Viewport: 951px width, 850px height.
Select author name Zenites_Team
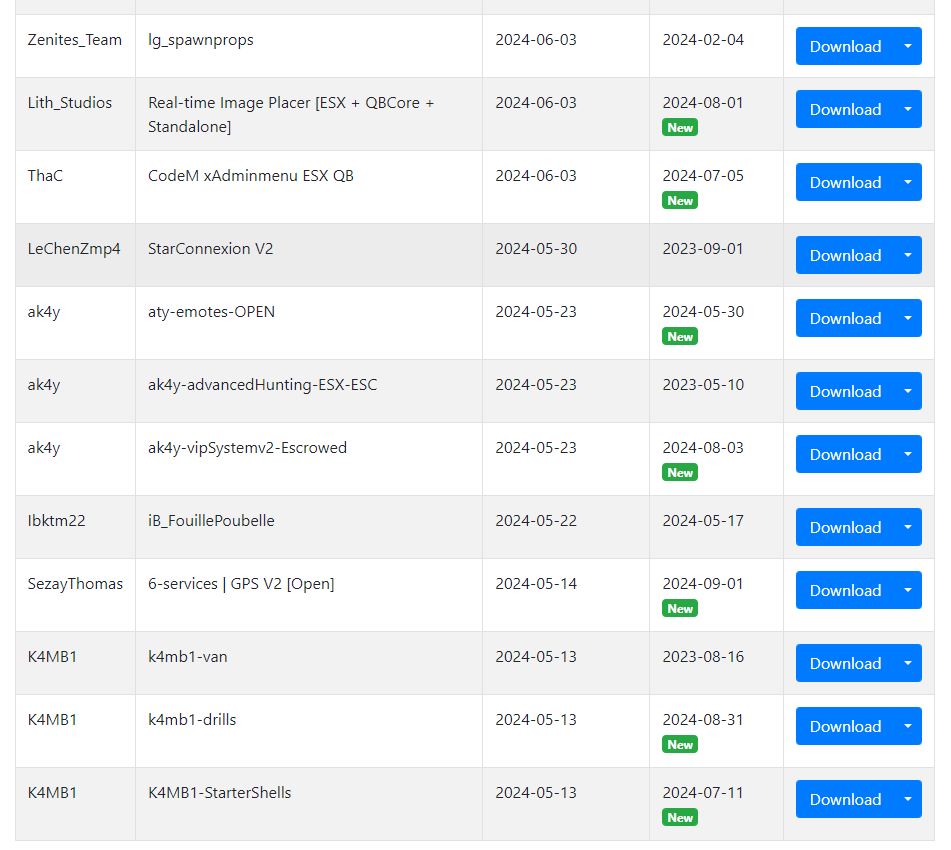click(75, 40)
